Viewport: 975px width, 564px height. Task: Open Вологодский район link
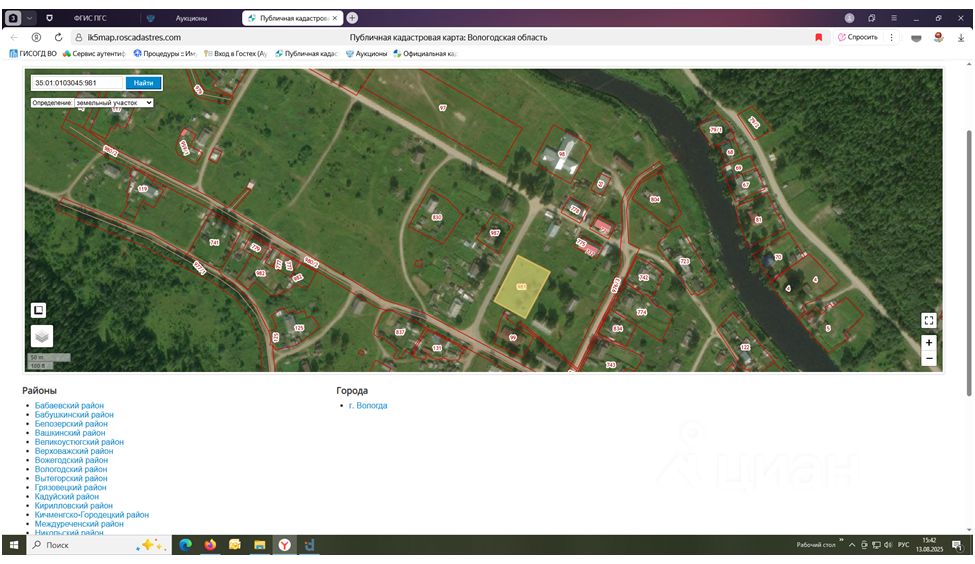coord(71,469)
